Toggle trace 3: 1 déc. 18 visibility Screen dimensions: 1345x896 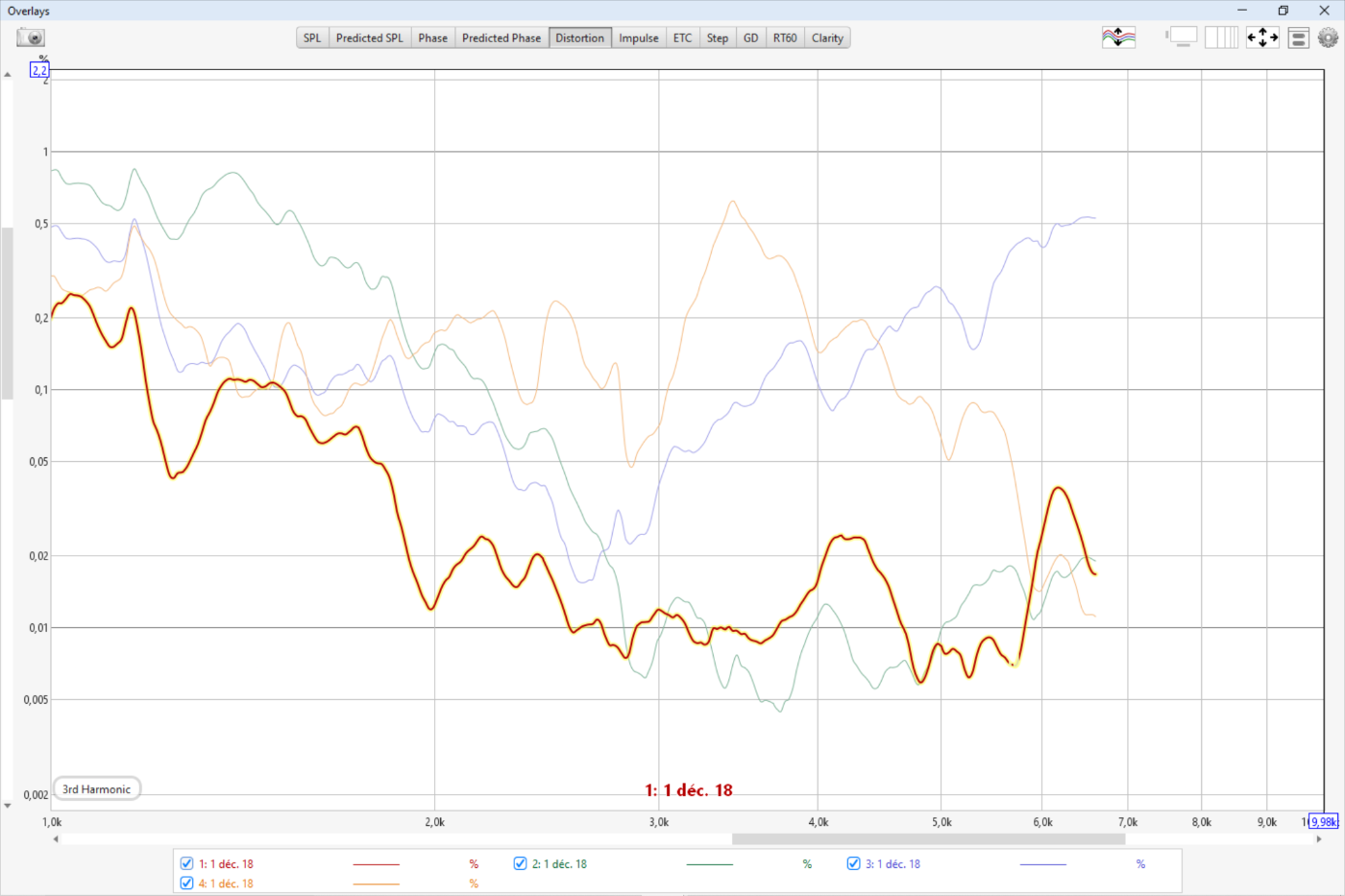[853, 863]
